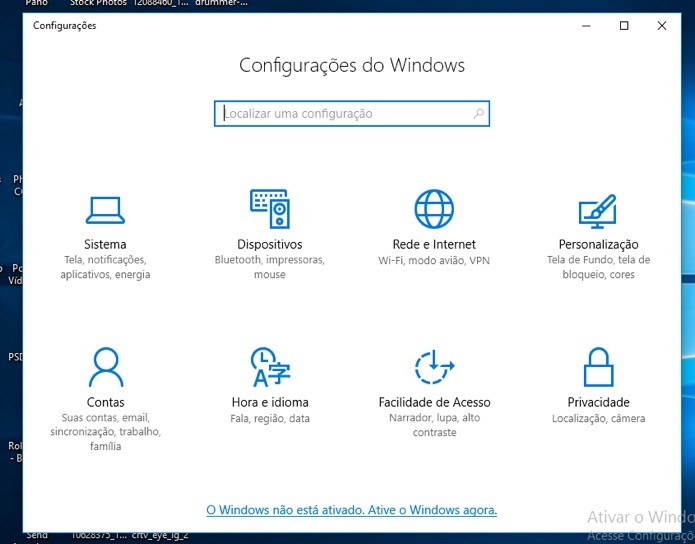Screen dimensions: 695x544
Task: Open the Personalização paintbrush icon
Action: coord(597,211)
